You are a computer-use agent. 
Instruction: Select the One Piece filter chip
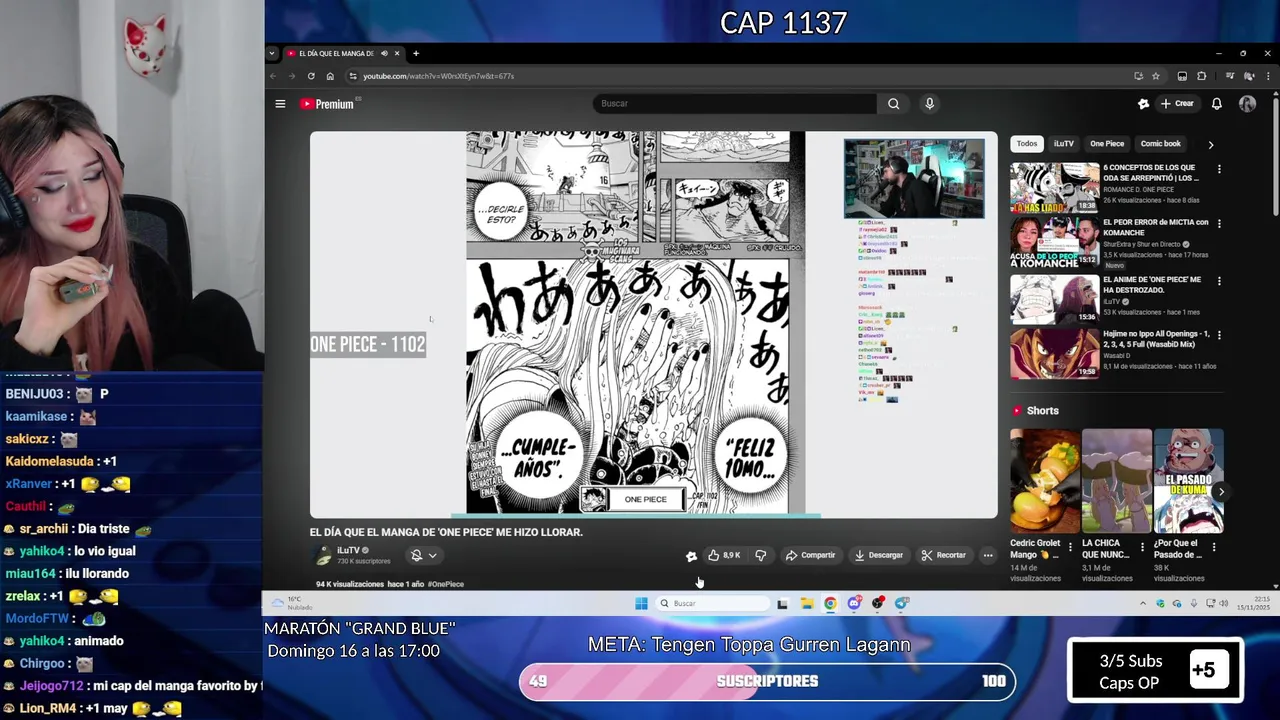pyautogui.click(x=1107, y=144)
